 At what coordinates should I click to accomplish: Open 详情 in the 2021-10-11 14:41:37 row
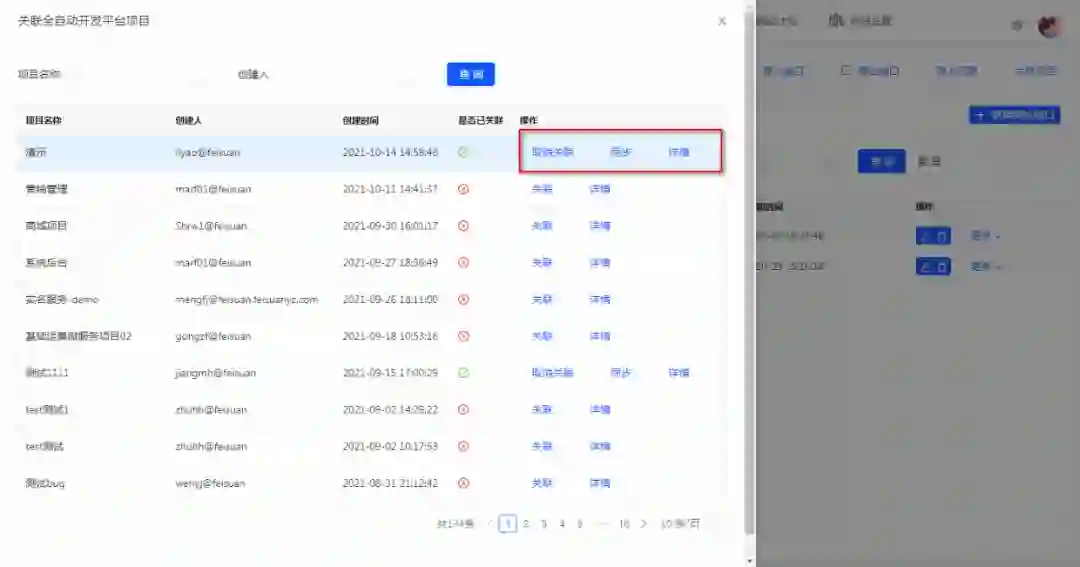(600, 189)
